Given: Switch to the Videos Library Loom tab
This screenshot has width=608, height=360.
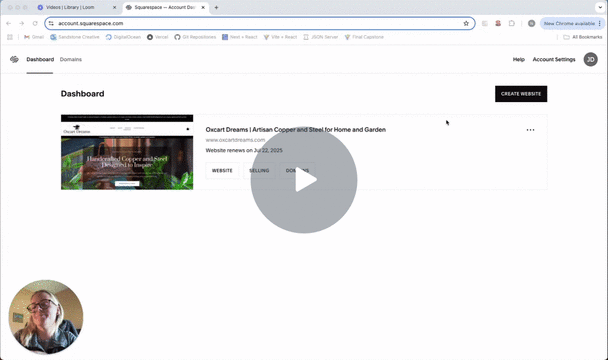Looking at the screenshot, I should click(76, 7).
